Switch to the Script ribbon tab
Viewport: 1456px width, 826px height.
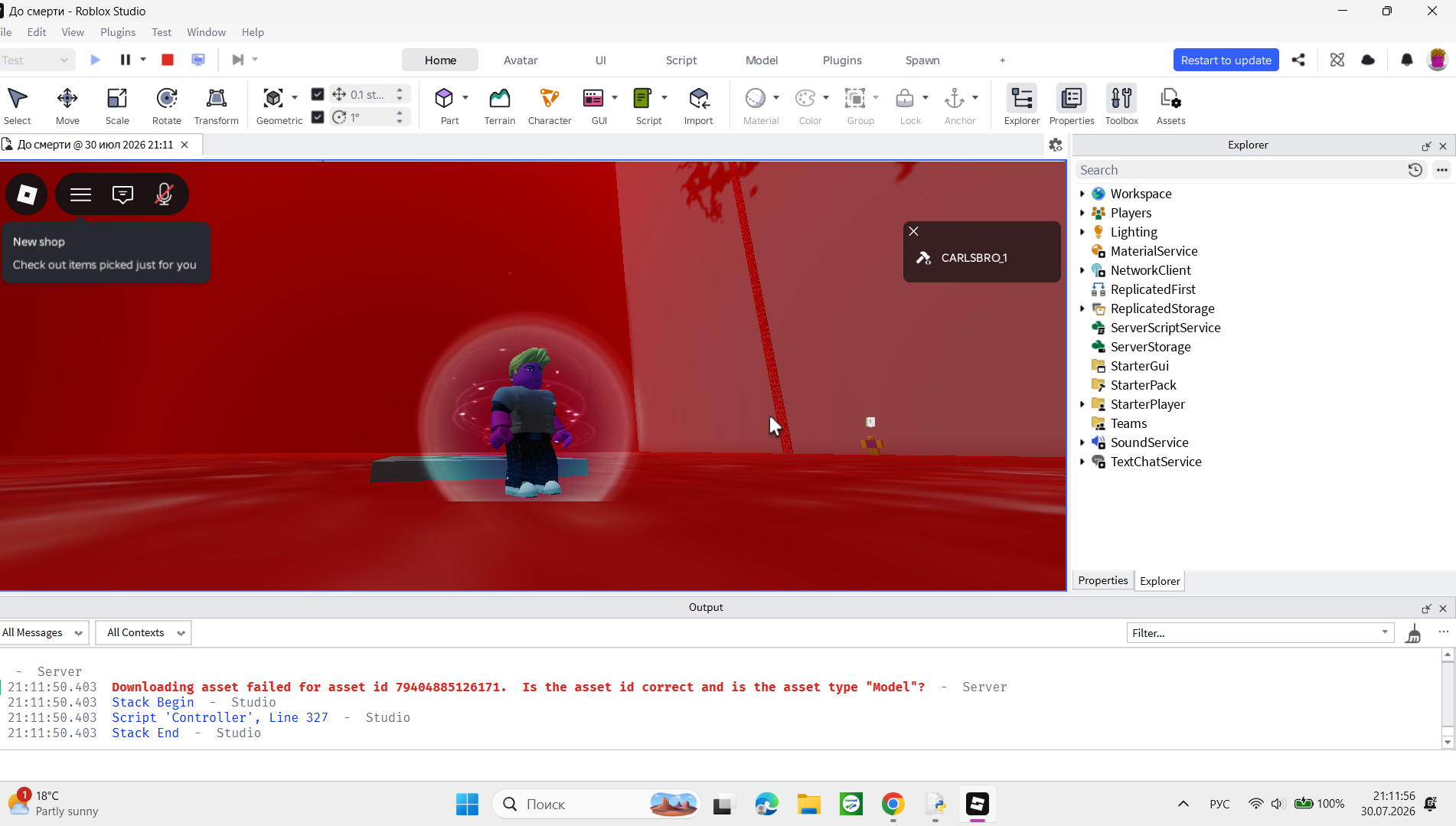coord(681,60)
